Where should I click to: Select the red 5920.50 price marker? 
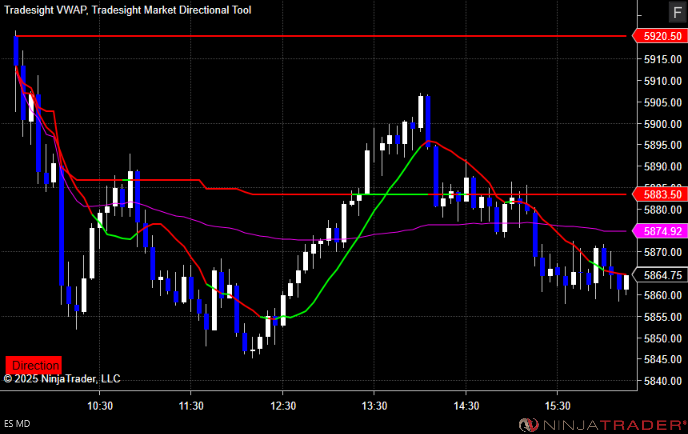pyautogui.click(x=659, y=36)
